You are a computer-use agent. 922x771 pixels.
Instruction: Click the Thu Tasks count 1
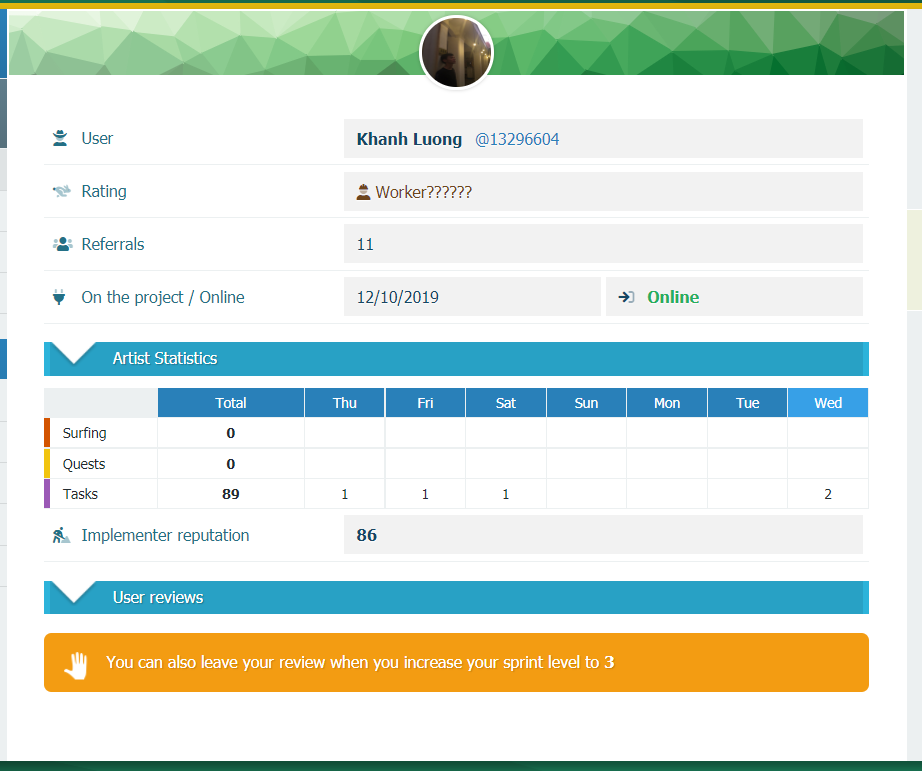coord(345,494)
